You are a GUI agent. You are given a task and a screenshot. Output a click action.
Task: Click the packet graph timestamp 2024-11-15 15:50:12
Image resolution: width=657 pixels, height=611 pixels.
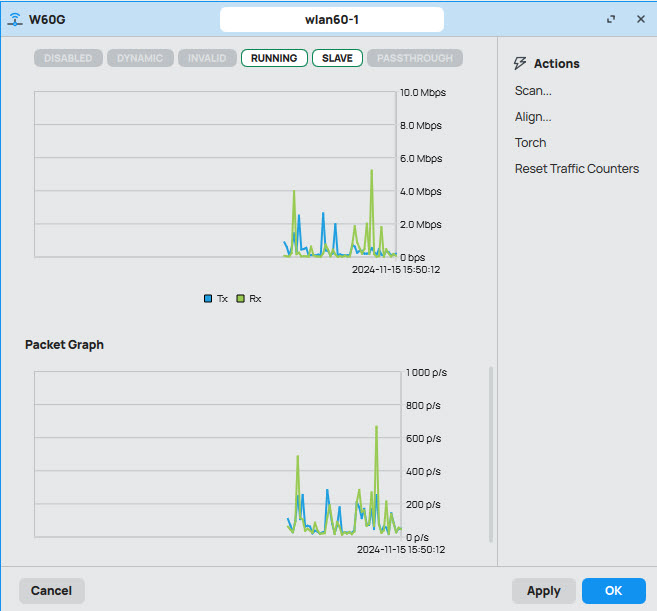[x=401, y=549]
